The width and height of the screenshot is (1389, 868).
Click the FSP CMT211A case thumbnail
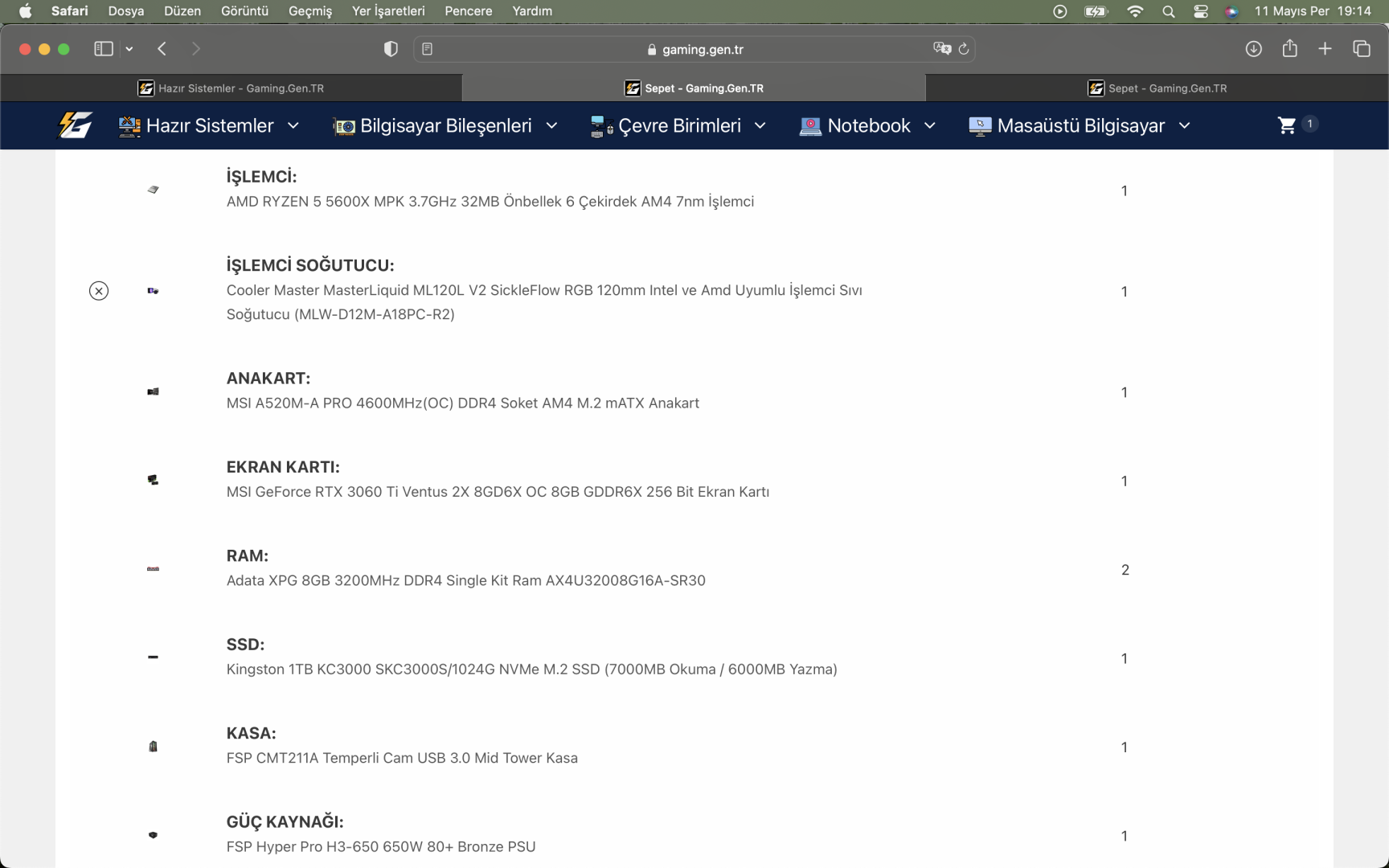[x=153, y=747]
